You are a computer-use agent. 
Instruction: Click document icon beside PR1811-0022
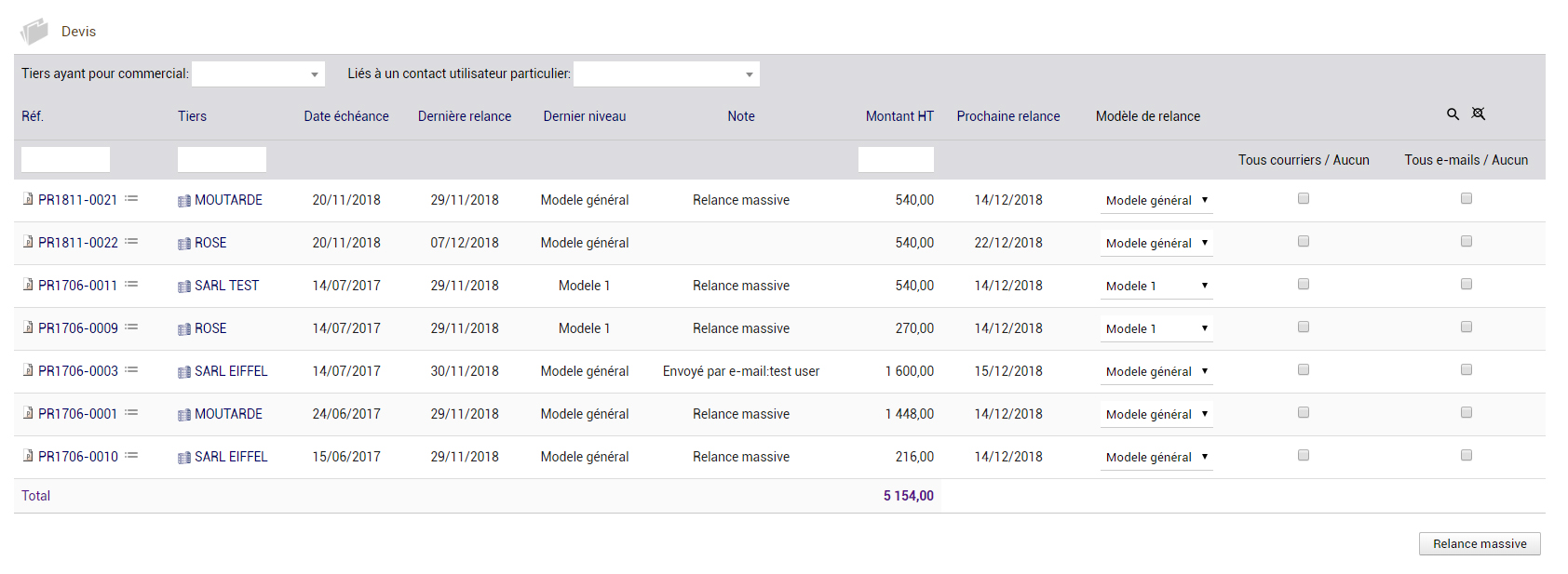coord(28,242)
